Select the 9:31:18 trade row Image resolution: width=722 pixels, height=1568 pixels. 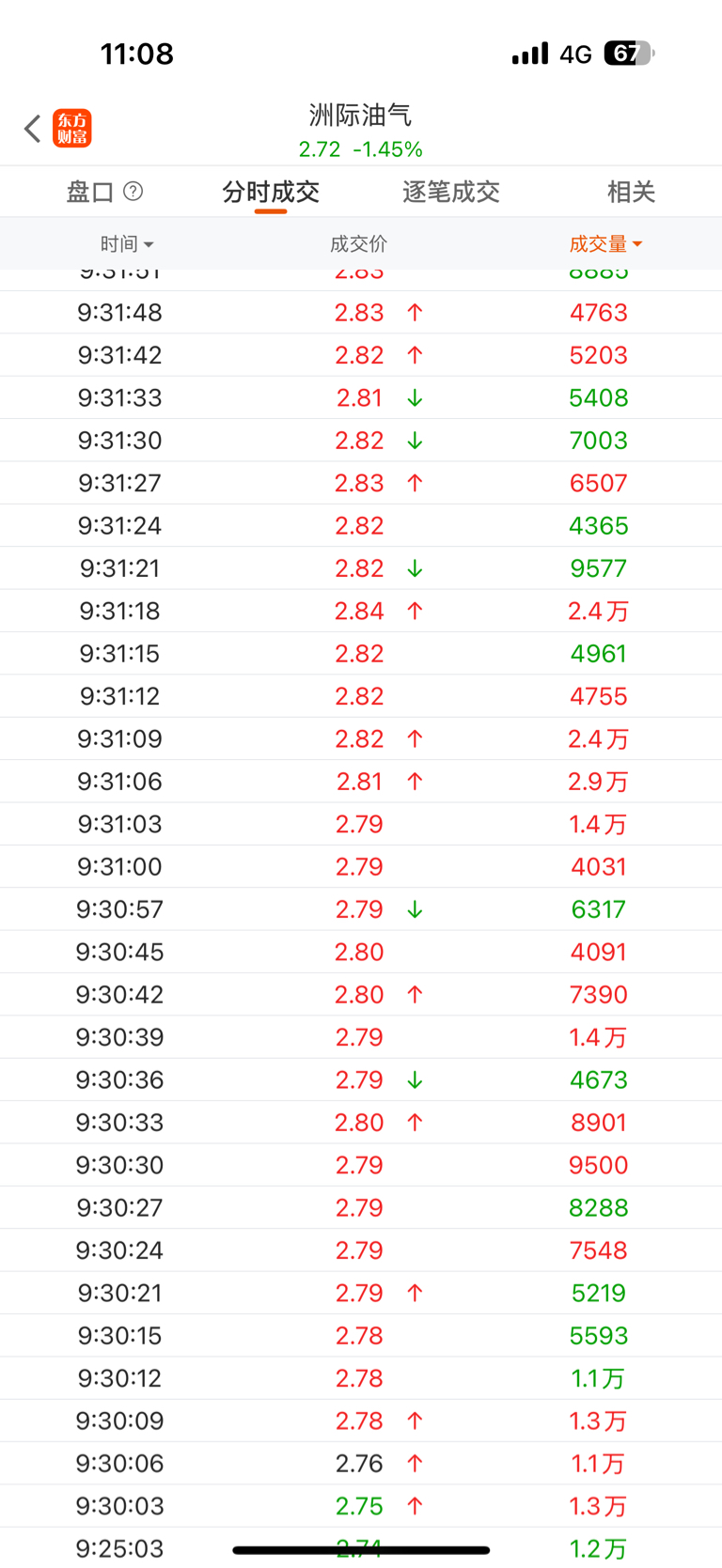(361, 612)
